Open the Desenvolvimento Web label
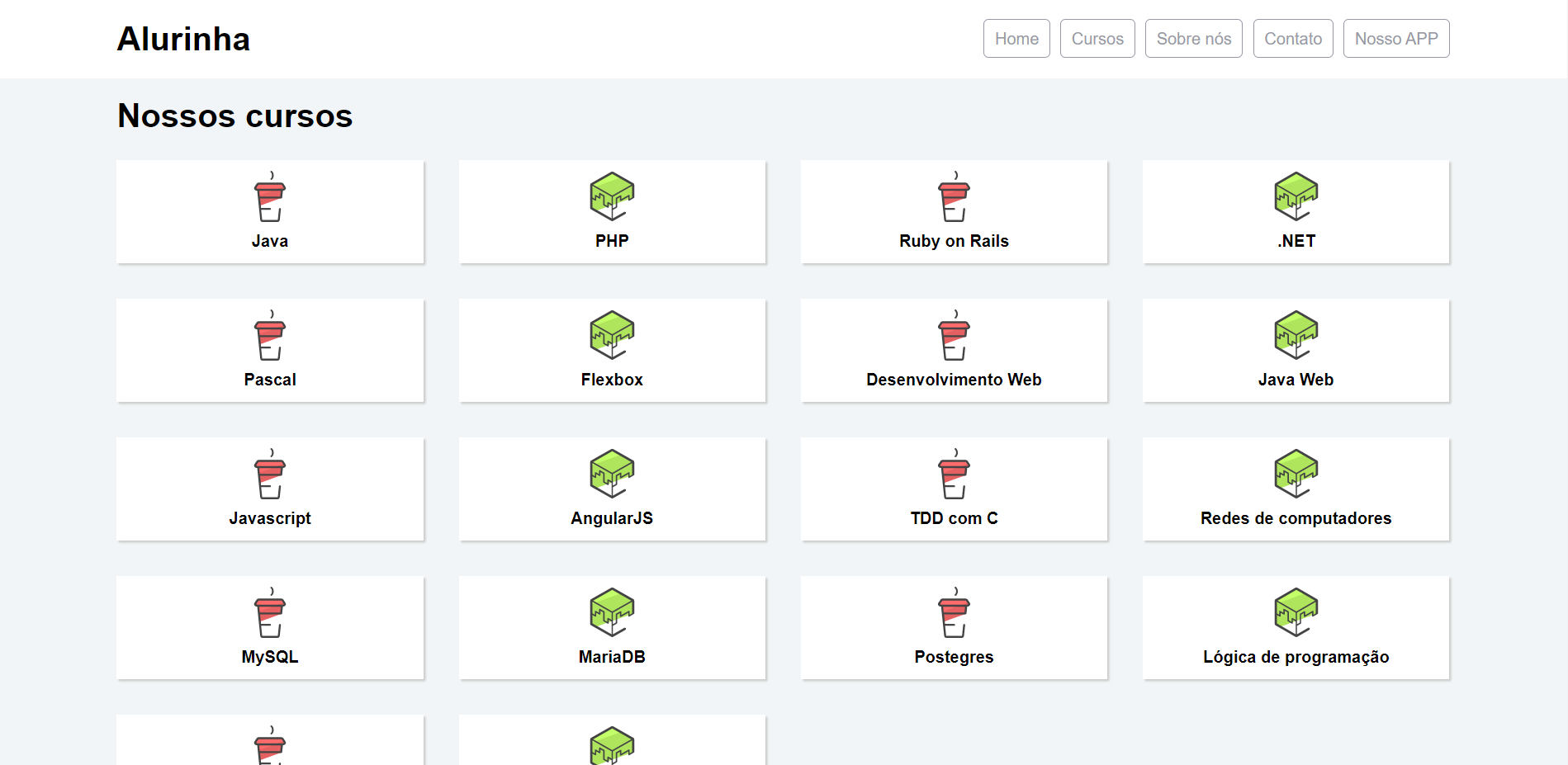The height and width of the screenshot is (765, 1568). (954, 380)
